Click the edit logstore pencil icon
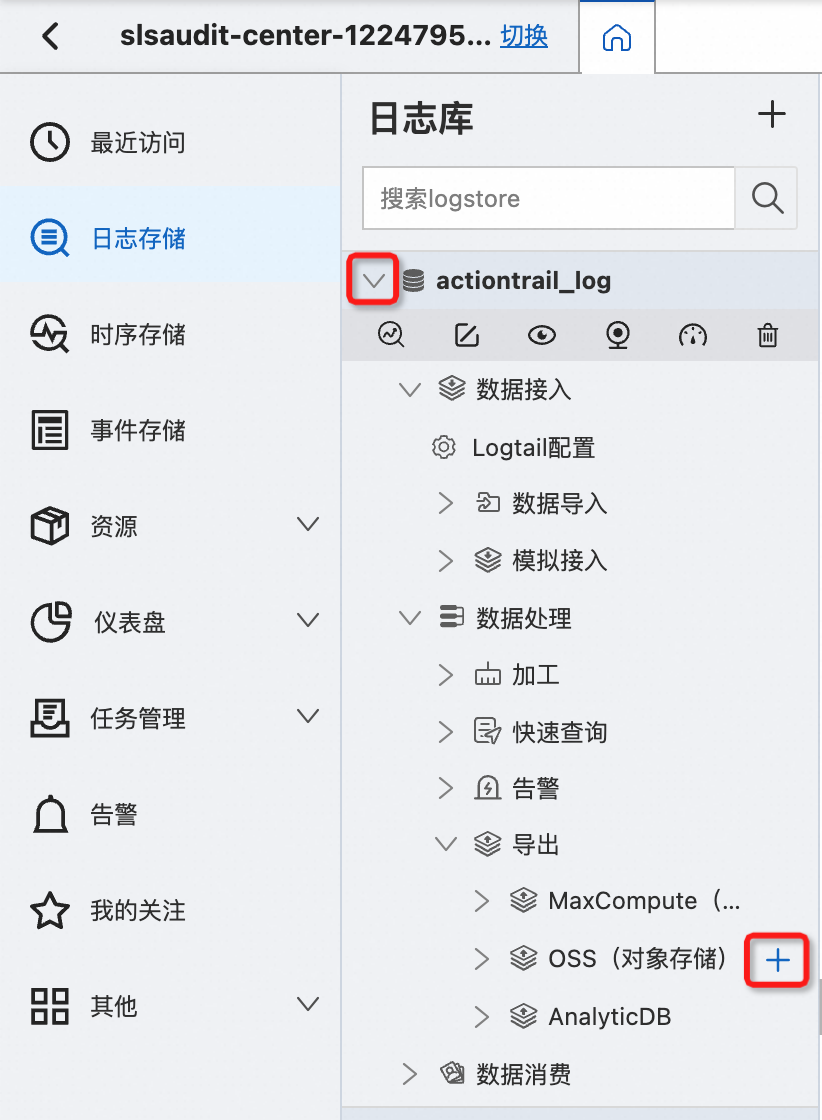Screen dimensions: 822x1120 (x=466, y=334)
